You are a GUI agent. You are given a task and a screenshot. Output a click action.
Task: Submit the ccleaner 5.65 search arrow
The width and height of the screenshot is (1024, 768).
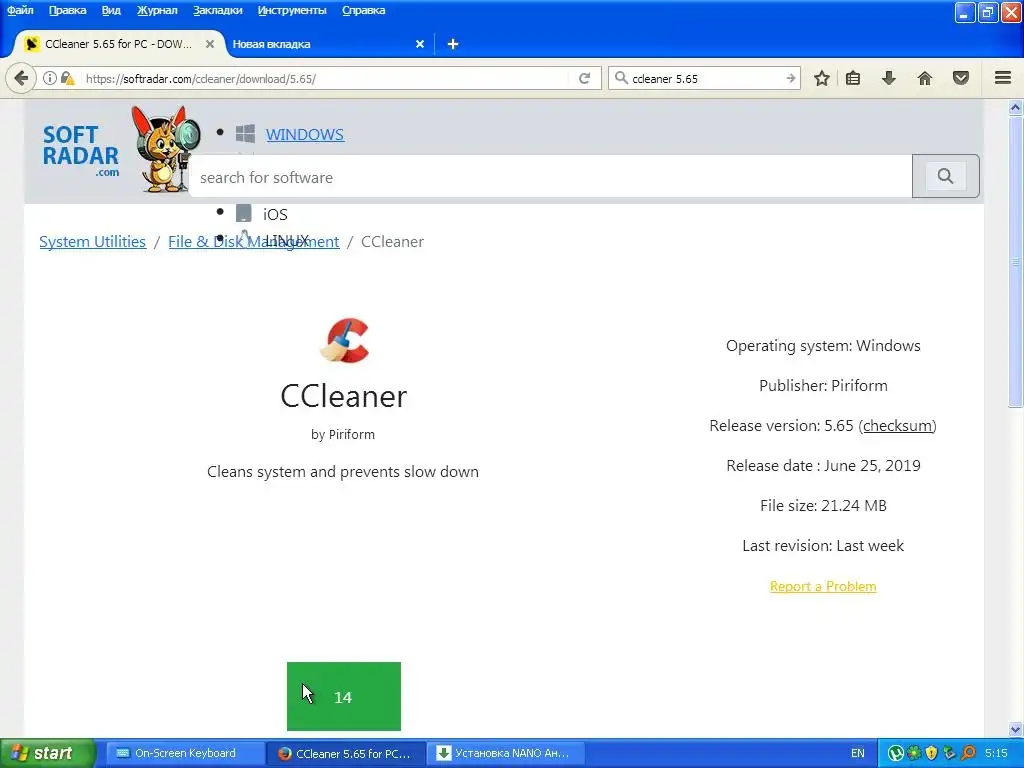click(790, 78)
